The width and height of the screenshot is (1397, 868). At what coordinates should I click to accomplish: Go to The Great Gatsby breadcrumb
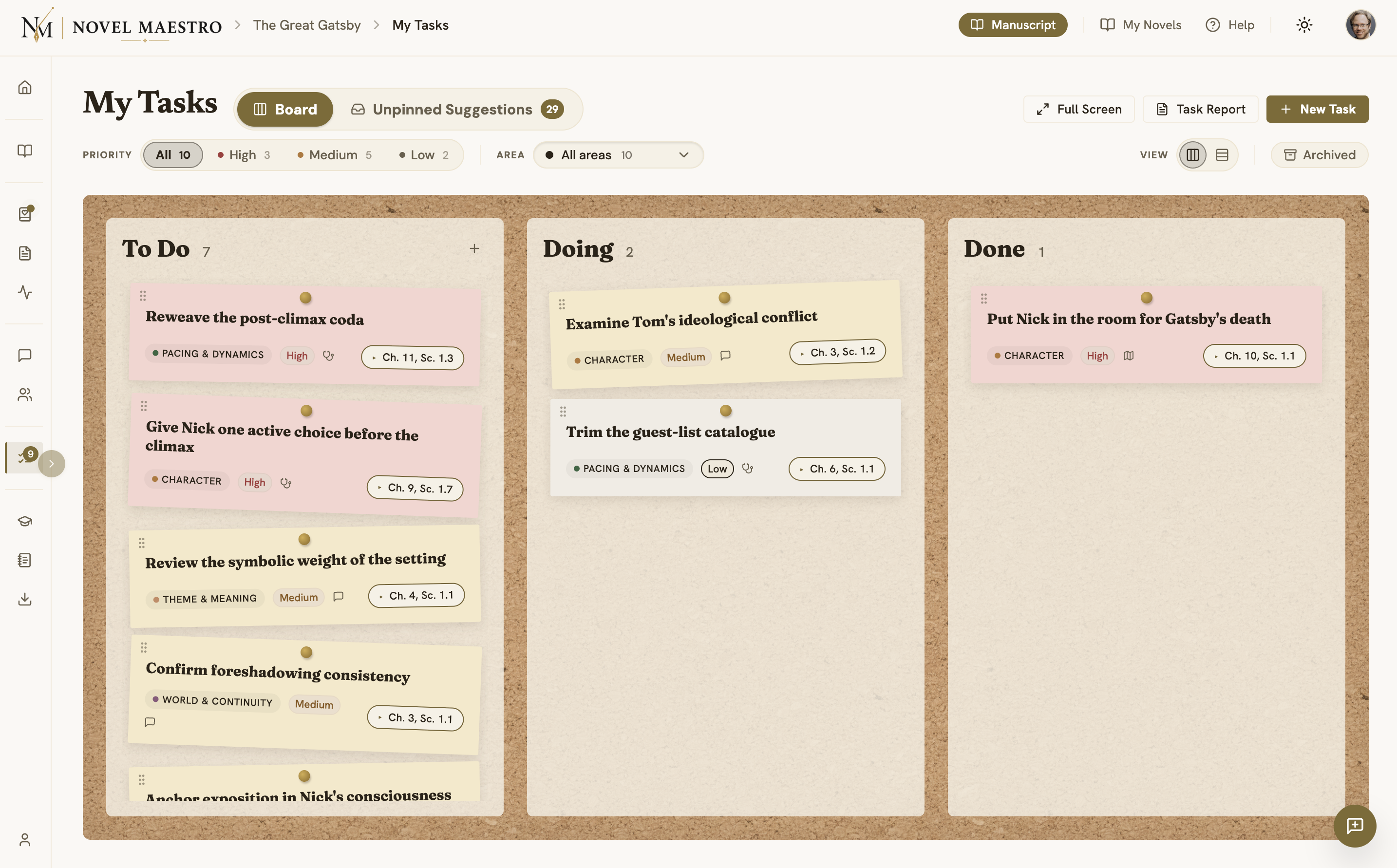[307, 25]
